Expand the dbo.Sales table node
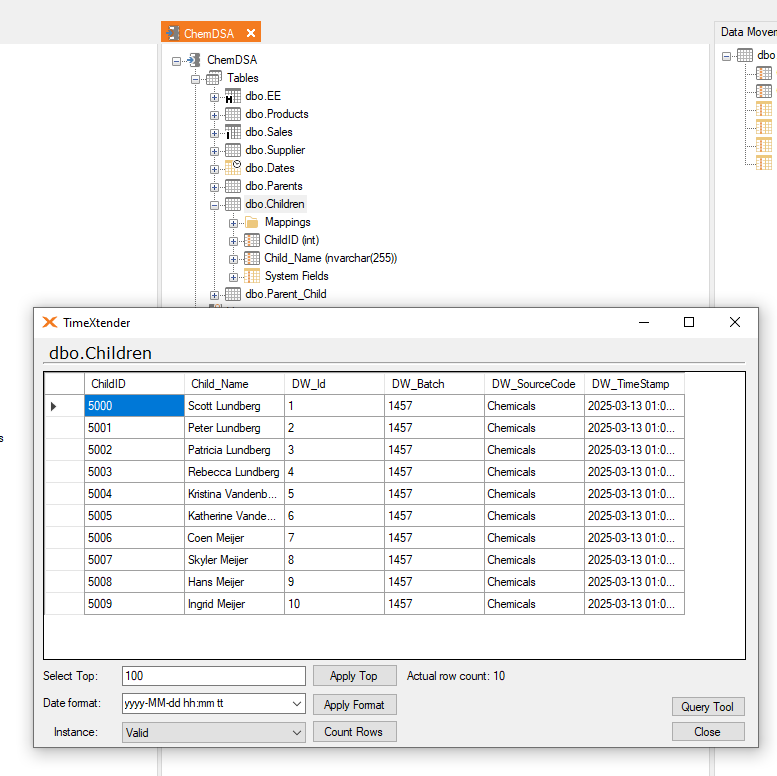This screenshot has width=777, height=776. click(x=214, y=134)
